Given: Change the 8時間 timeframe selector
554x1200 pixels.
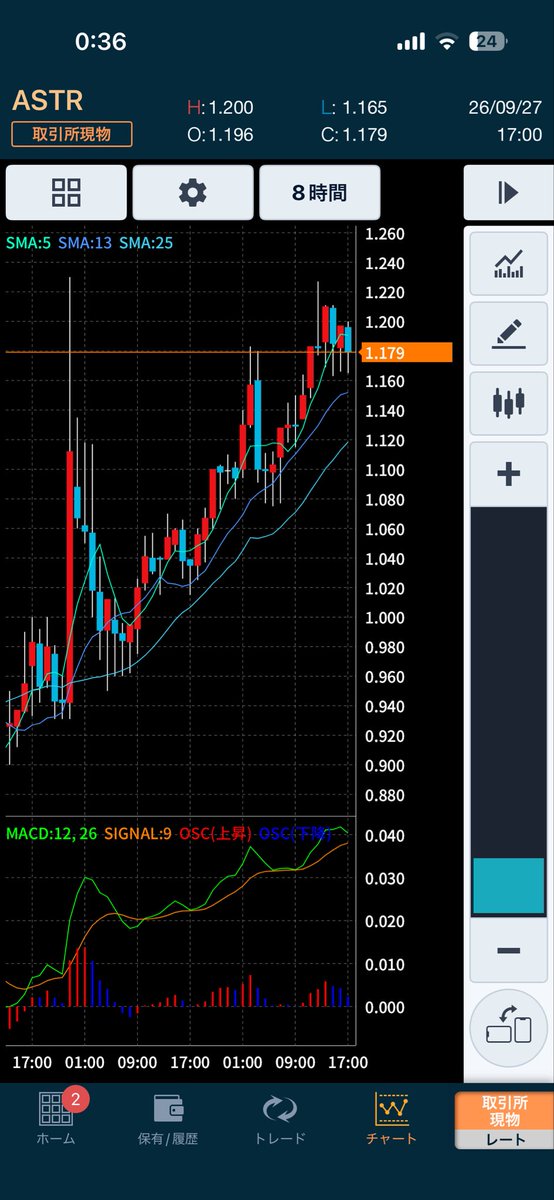Looking at the screenshot, I should (x=319, y=193).
